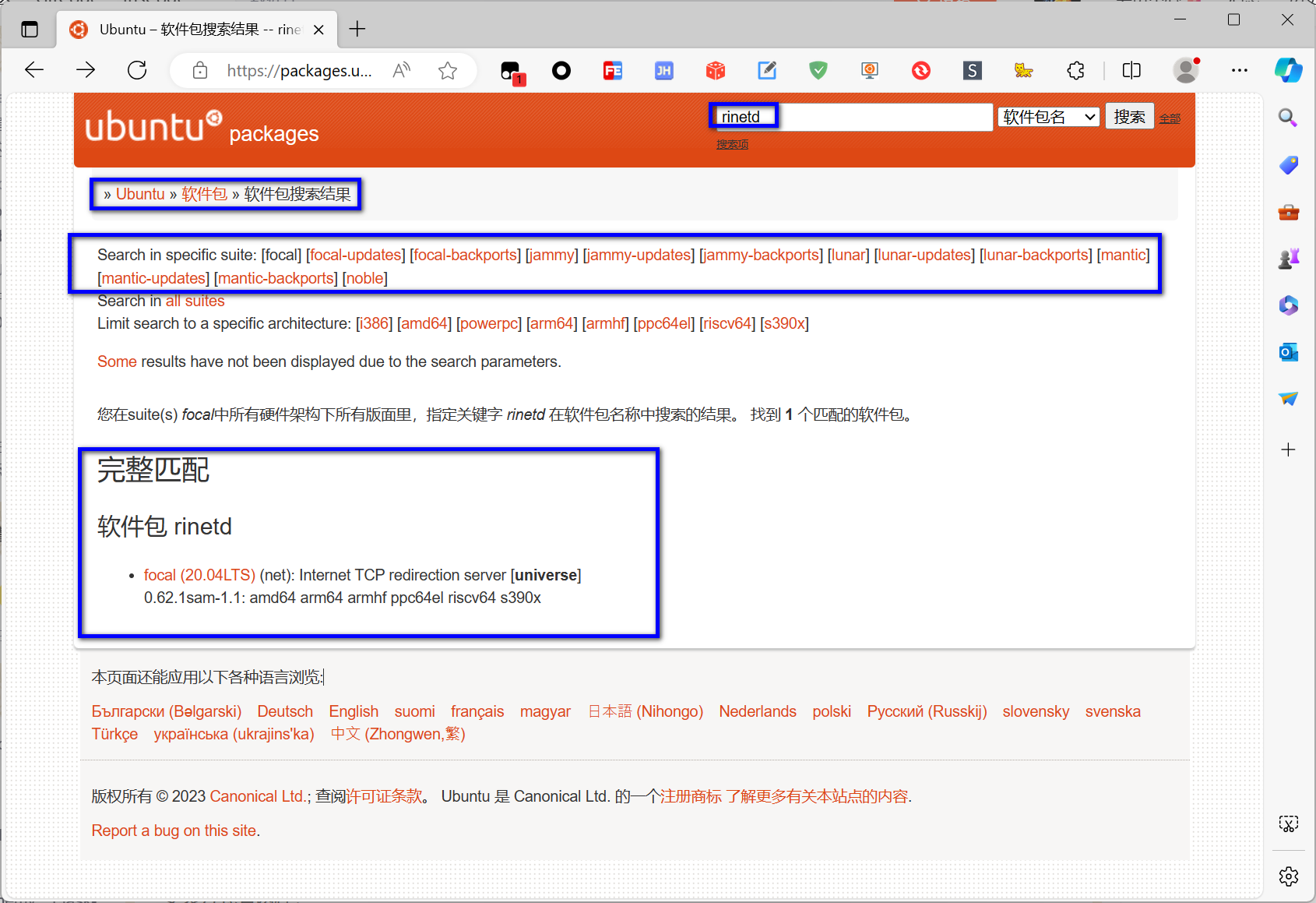
Task: Open the Copilot sidebar
Action: [x=1288, y=70]
